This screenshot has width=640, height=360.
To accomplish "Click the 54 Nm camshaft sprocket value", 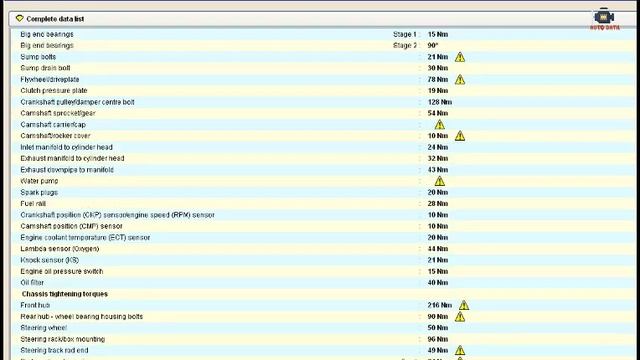I will (438, 113).
